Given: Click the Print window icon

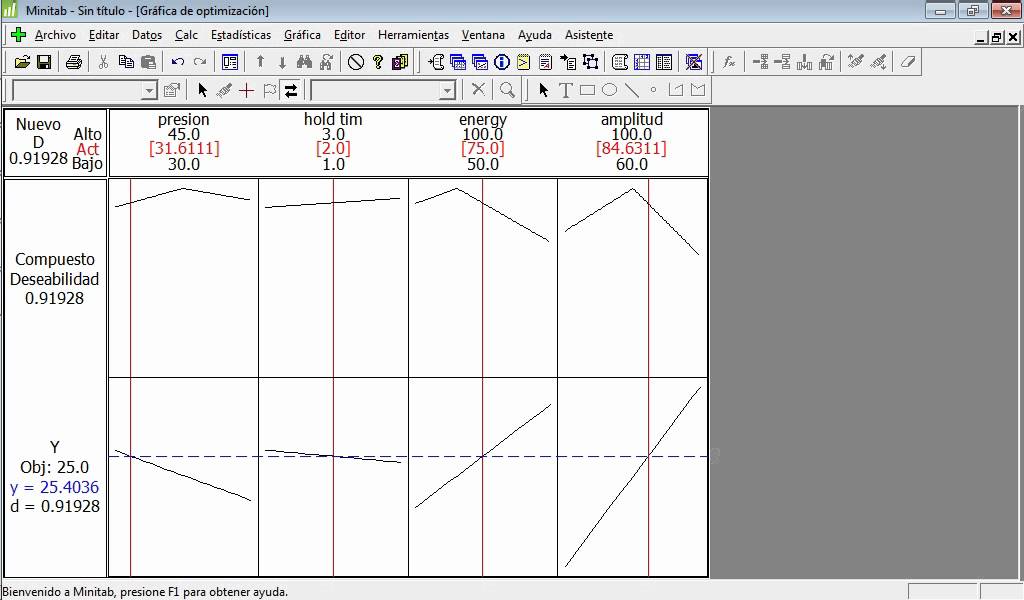Looking at the screenshot, I should (74, 62).
